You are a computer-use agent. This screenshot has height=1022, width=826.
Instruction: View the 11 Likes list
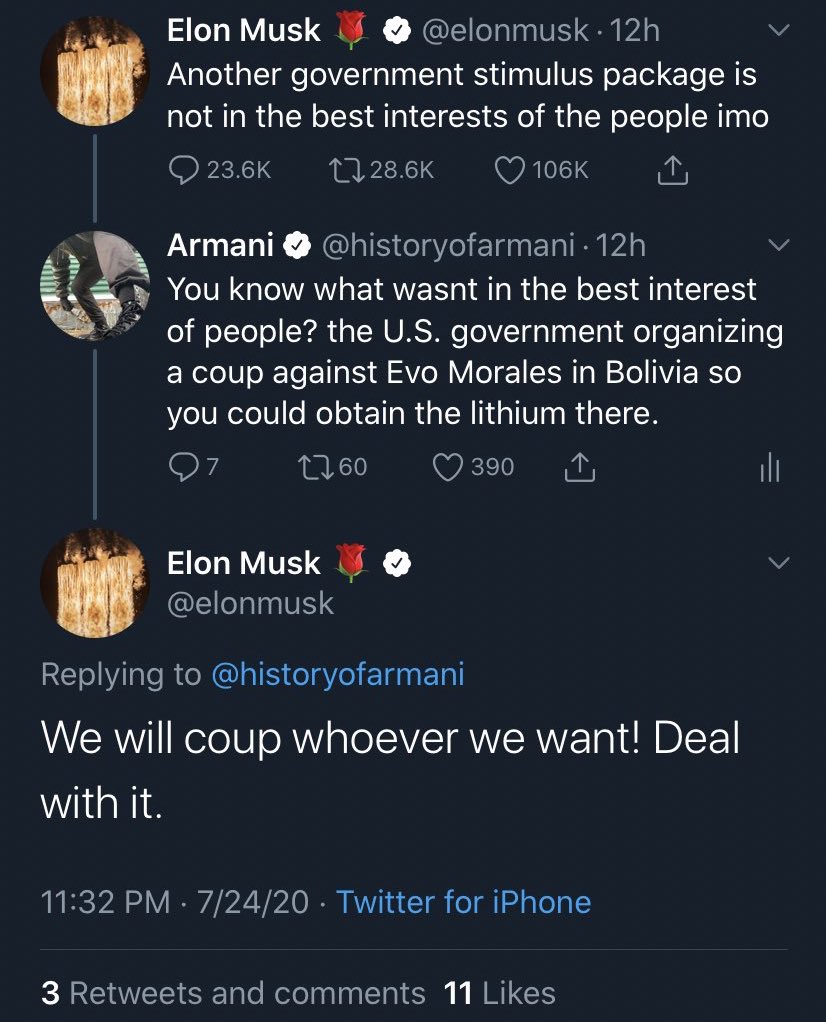[499, 993]
